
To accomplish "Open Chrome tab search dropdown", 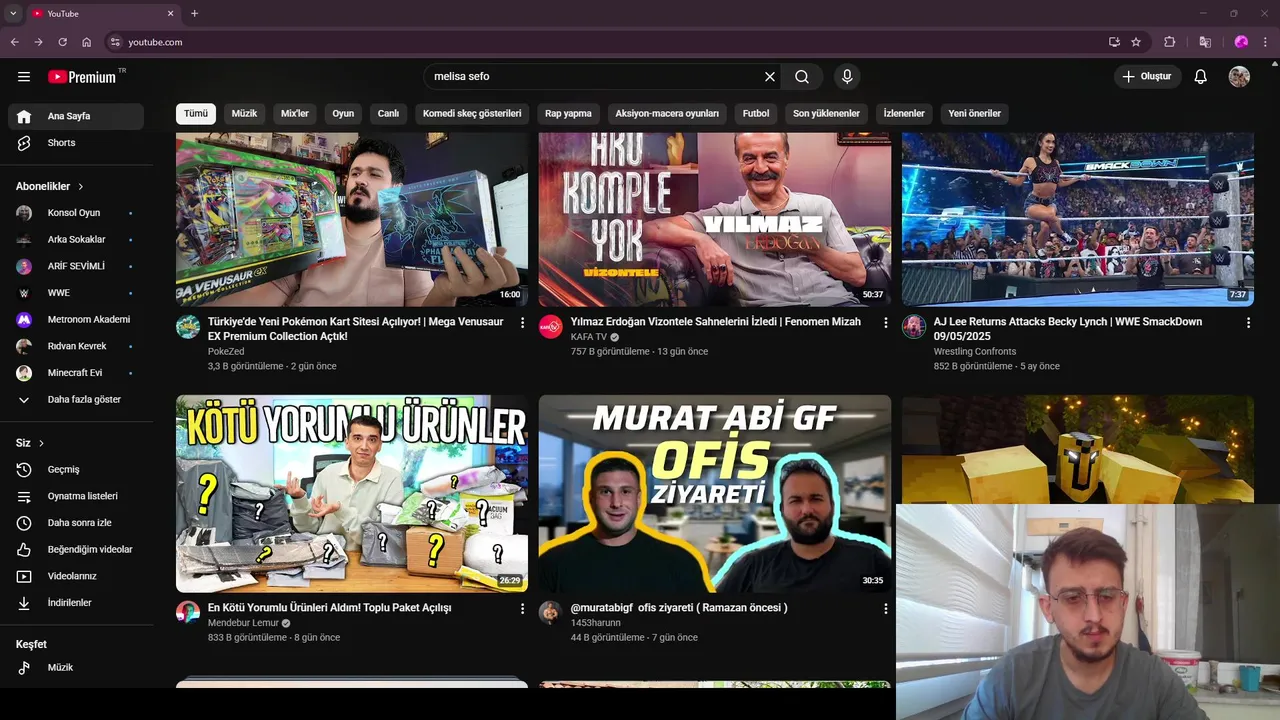I will (13, 13).
